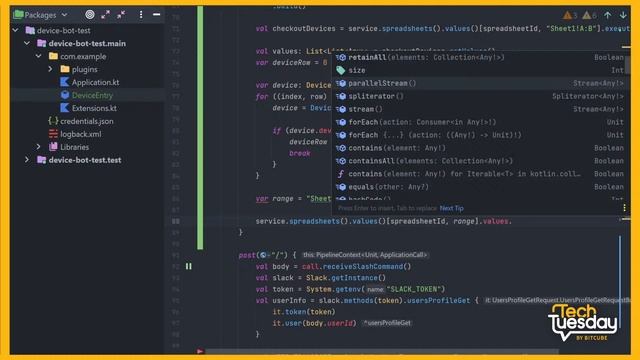This screenshot has height=360, width=640.
Task: Expand the plugins folder
Action: (x=50, y=69)
